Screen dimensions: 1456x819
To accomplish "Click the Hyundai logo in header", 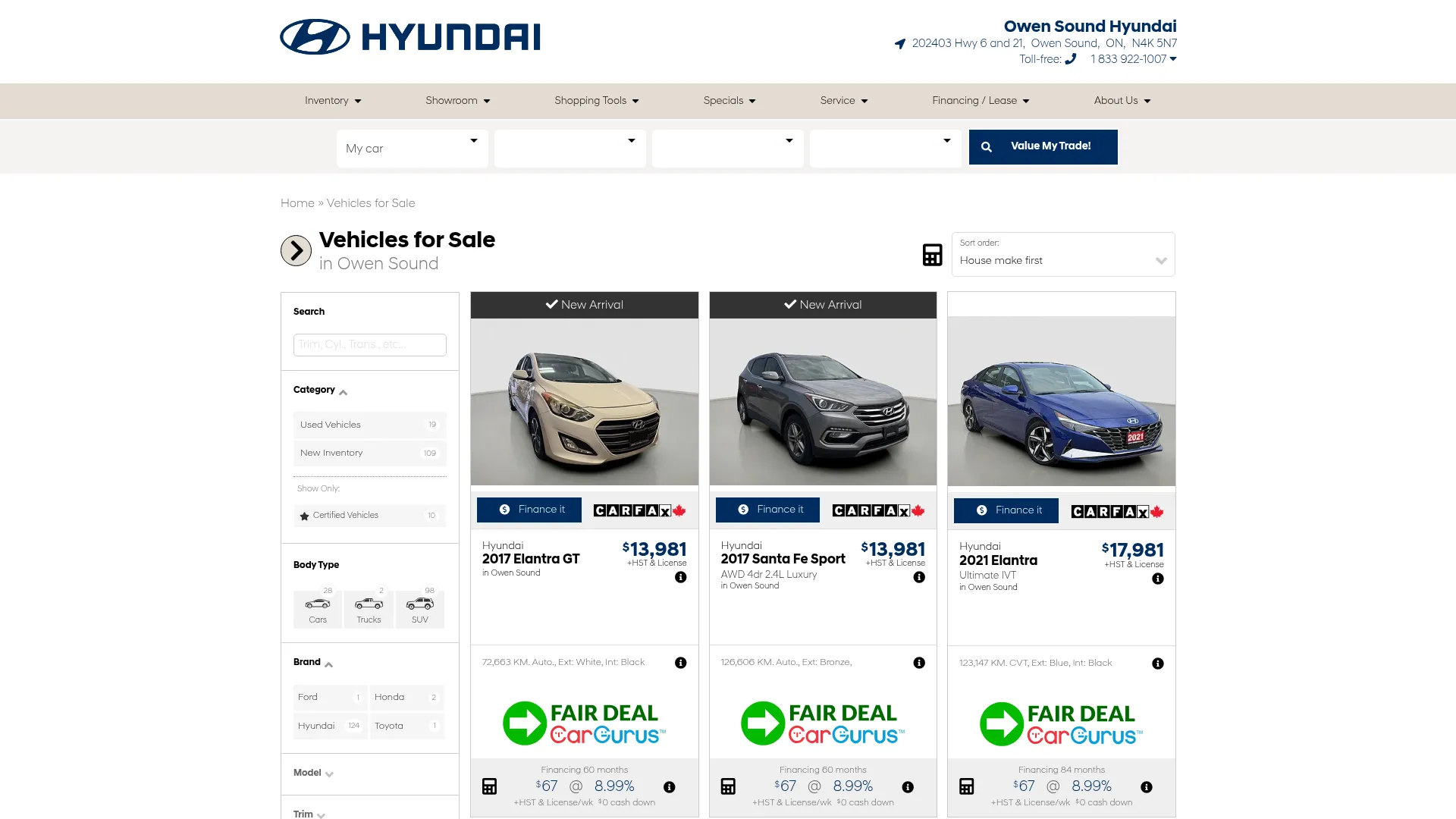I will tap(410, 37).
